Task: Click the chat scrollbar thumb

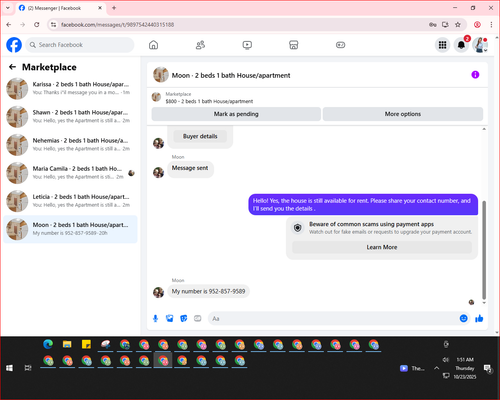Action: (x=484, y=250)
